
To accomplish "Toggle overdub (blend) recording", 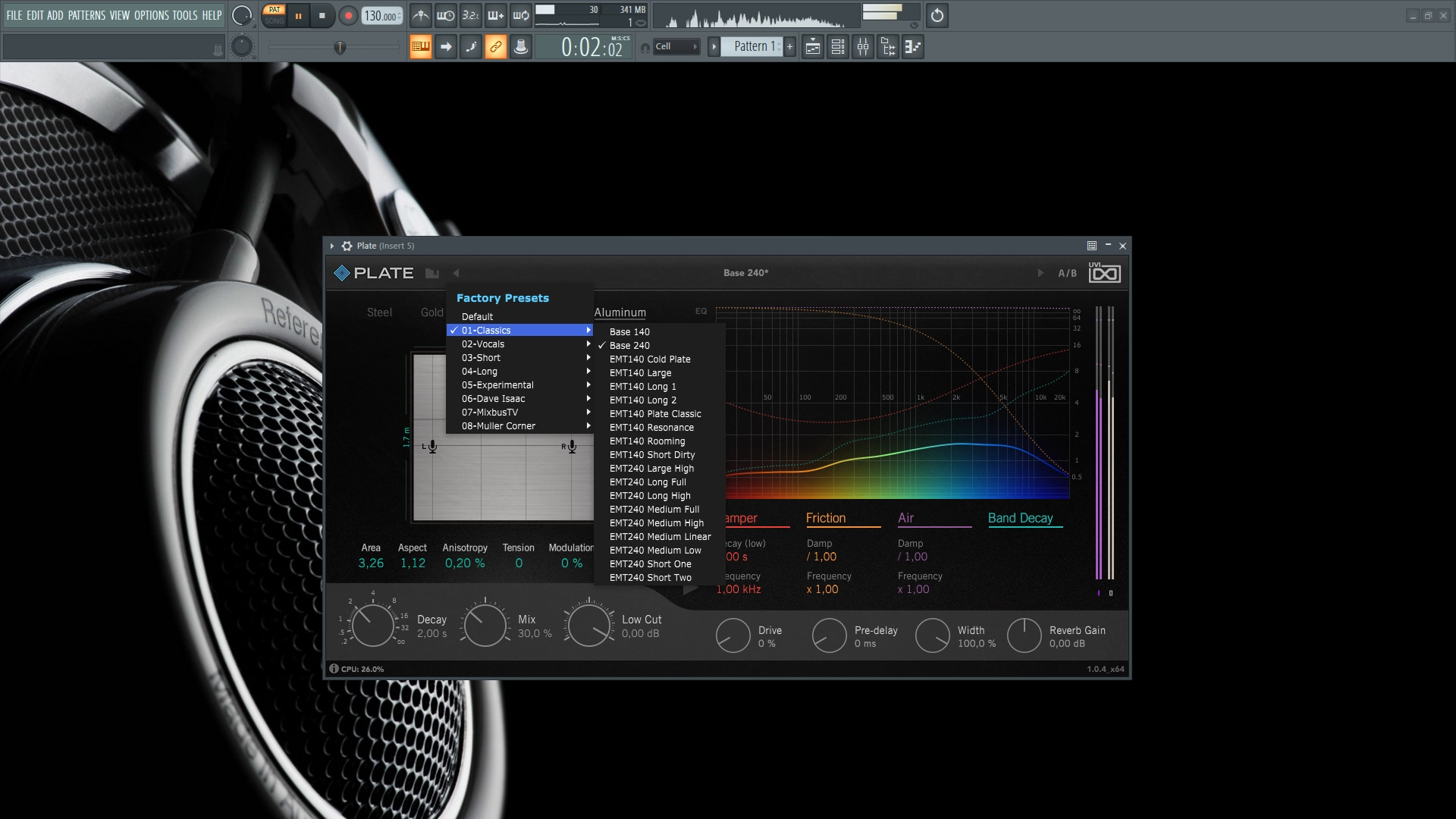I will pyautogui.click(x=496, y=15).
